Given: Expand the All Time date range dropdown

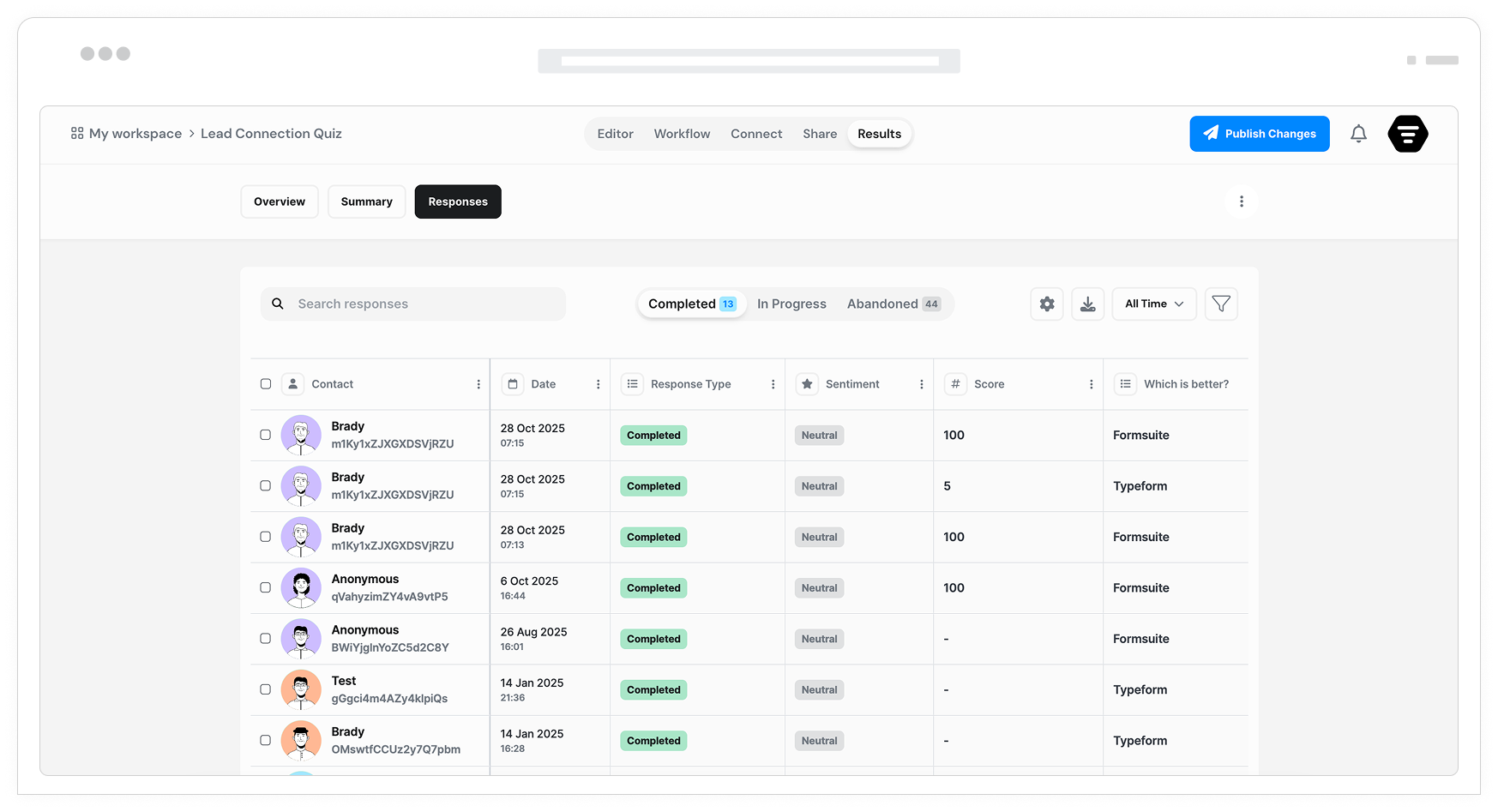Looking at the screenshot, I should (1153, 304).
